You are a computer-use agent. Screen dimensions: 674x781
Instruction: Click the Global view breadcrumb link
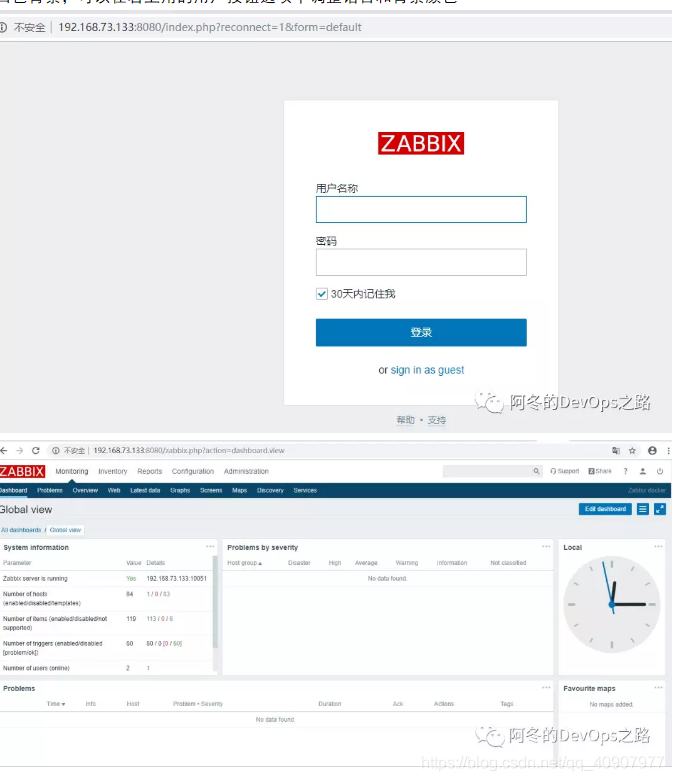(65, 530)
